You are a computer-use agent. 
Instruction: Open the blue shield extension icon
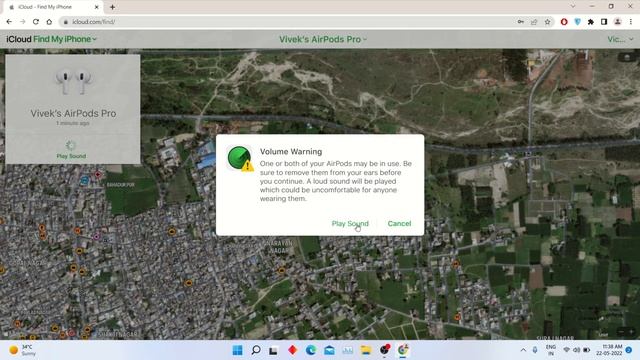tap(577, 22)
